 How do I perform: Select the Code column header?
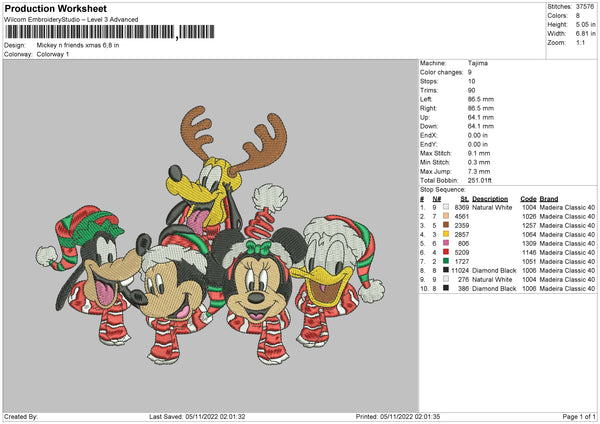pyautogui.click(x=528, y=199)
